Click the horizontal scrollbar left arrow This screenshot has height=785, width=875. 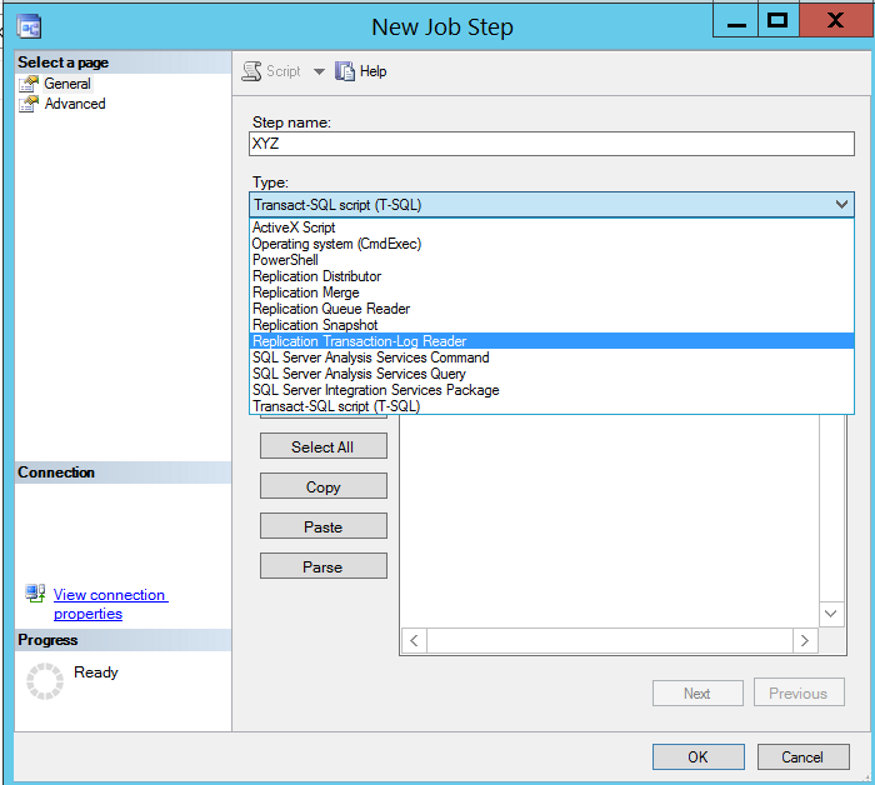414,640
